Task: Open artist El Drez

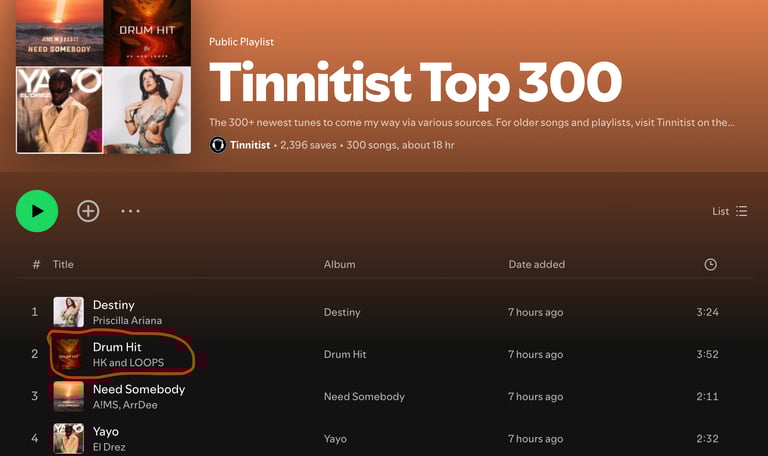Action: coord(109,447)
